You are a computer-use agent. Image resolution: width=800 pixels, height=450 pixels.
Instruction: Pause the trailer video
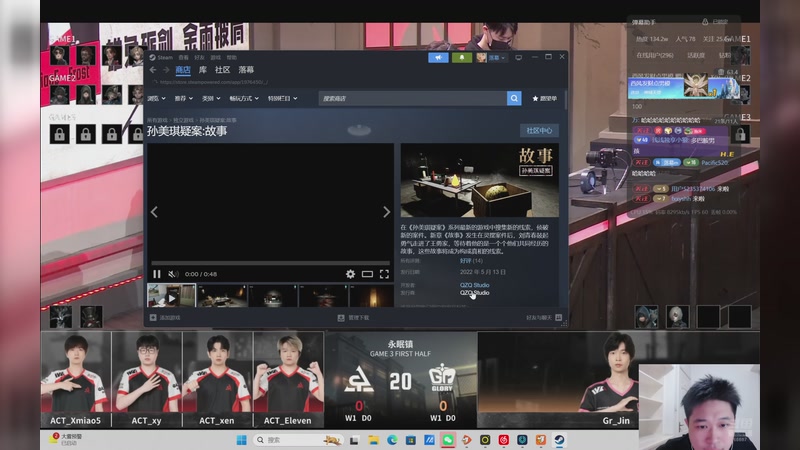[x=157, y=274]
